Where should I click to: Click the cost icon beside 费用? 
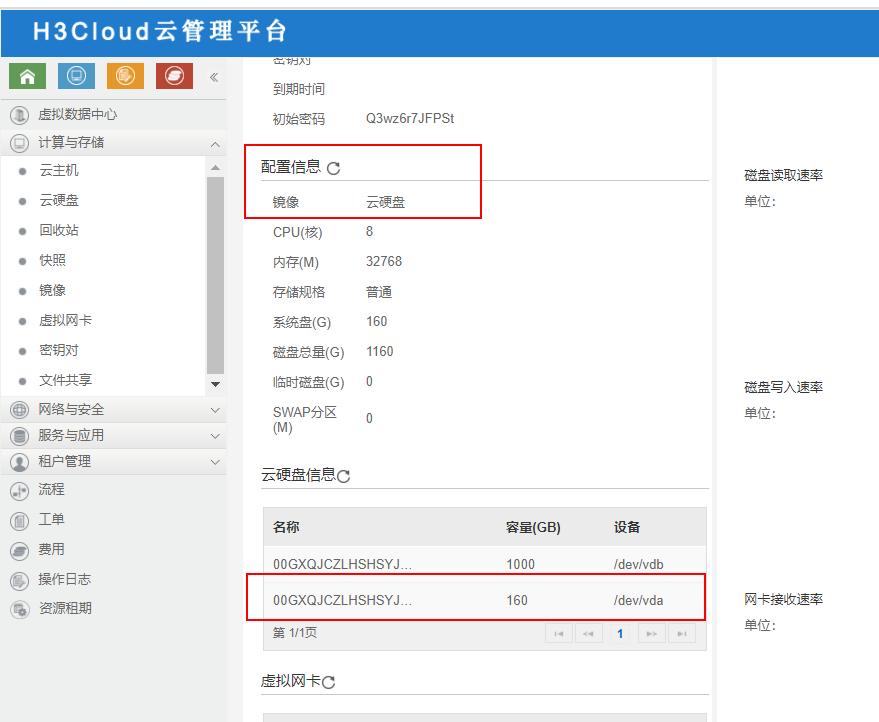click(20, 551)
